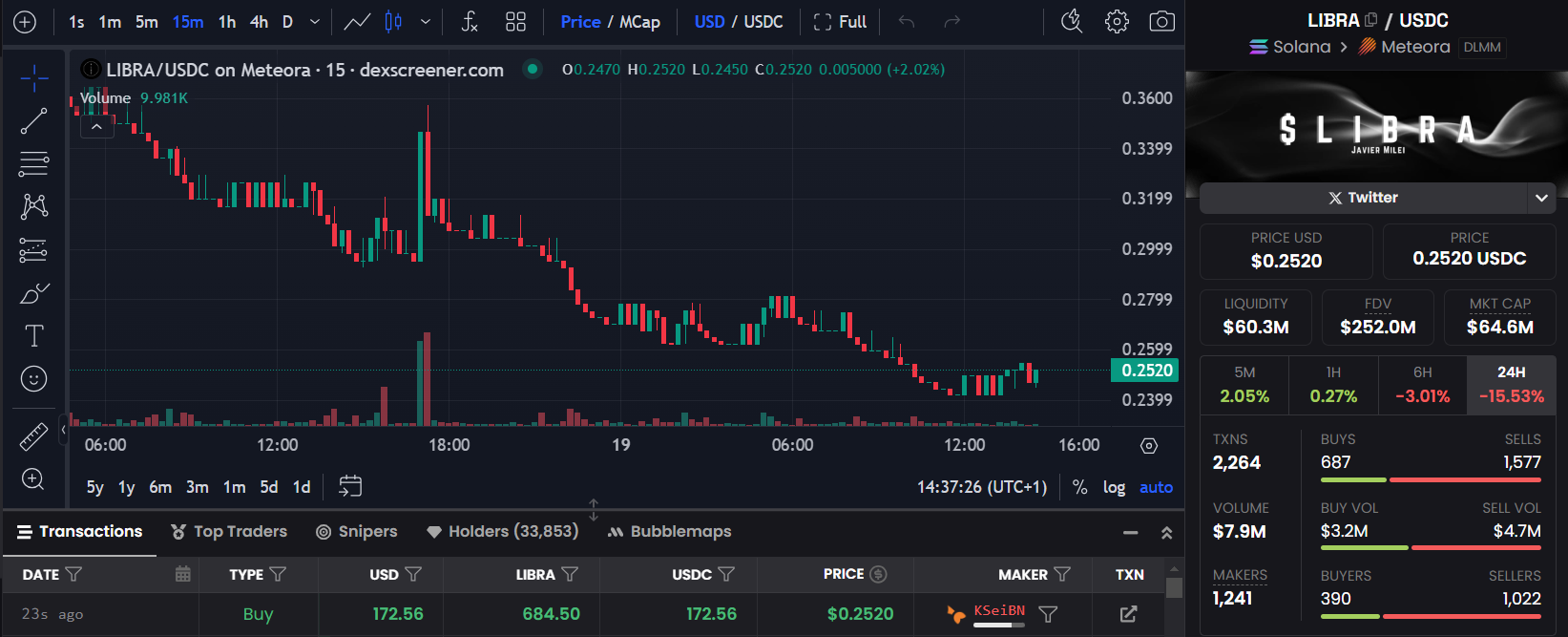This screenshot has width=1568, height=637.
Task: Open the chart layout grid selector
Action: click(515, 22)
